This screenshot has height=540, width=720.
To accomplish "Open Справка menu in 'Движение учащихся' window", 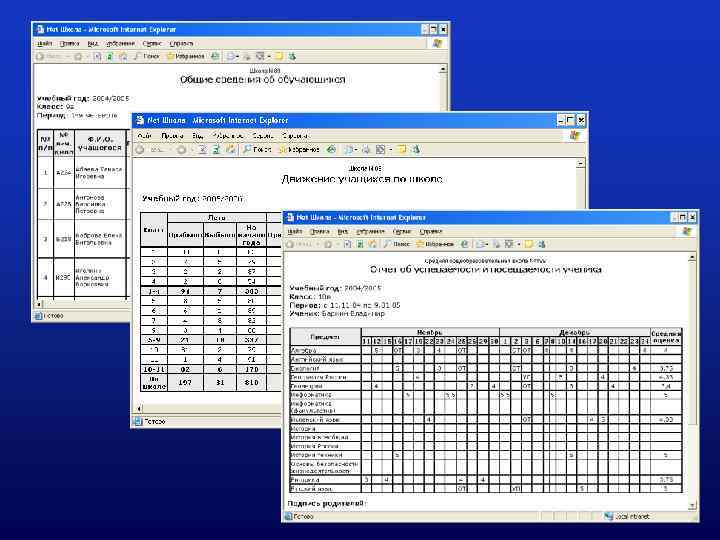I will [295, 136].
